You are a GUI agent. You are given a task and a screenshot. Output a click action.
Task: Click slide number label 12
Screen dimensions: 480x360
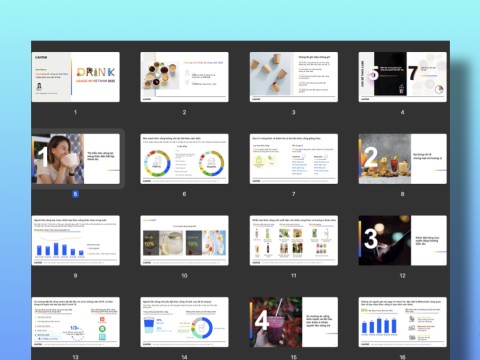[403, 276]
